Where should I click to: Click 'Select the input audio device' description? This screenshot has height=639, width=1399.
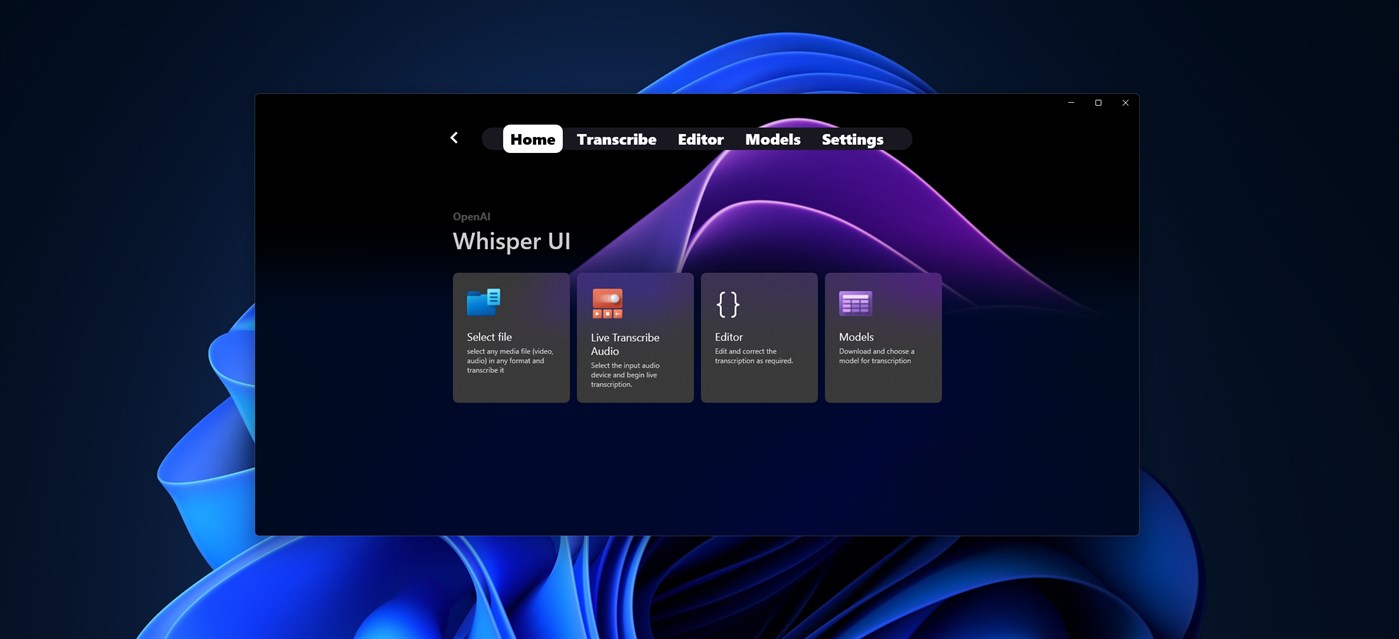point(625,375)
